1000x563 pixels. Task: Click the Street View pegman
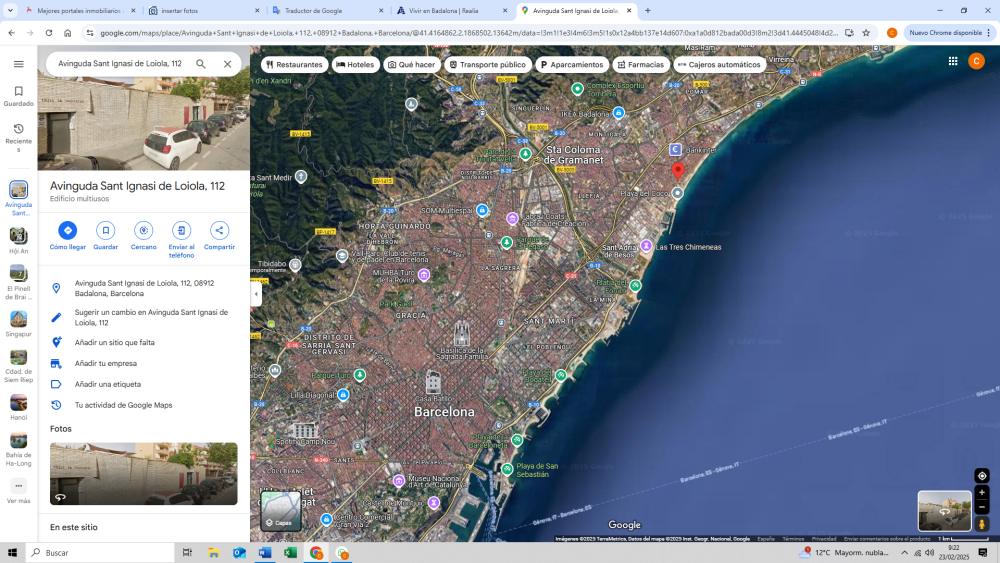tap(982, 524)
